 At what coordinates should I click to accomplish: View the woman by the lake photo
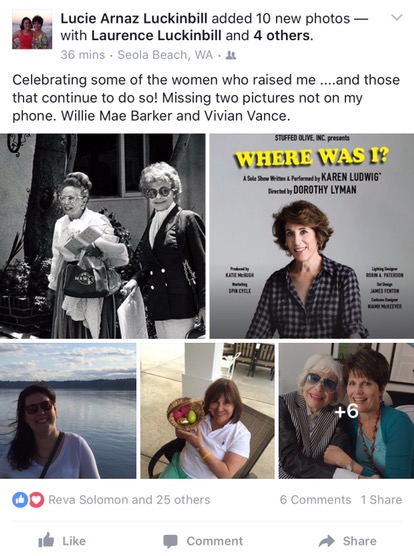coord(68,411)
